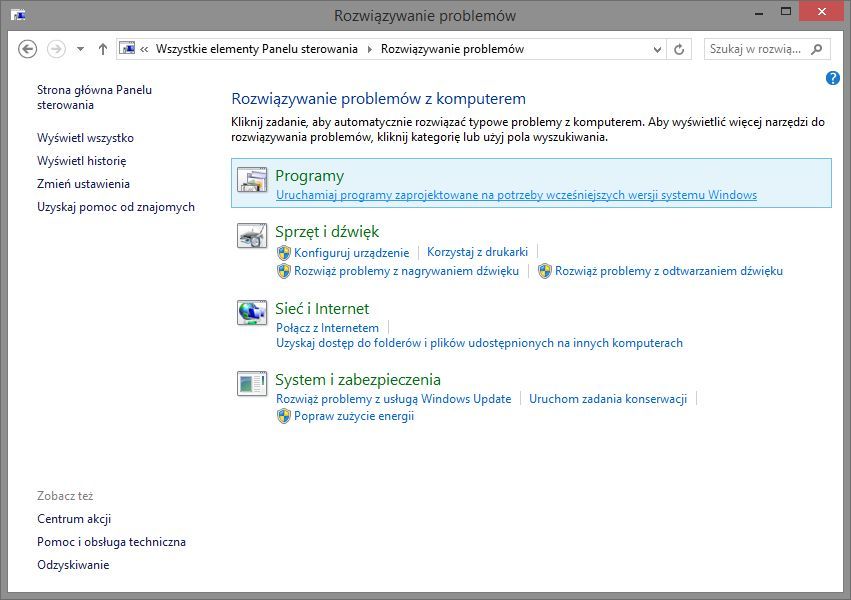Click shield icon beside Popraw zużycie energii
851x600 pixels.
[284, 416]
